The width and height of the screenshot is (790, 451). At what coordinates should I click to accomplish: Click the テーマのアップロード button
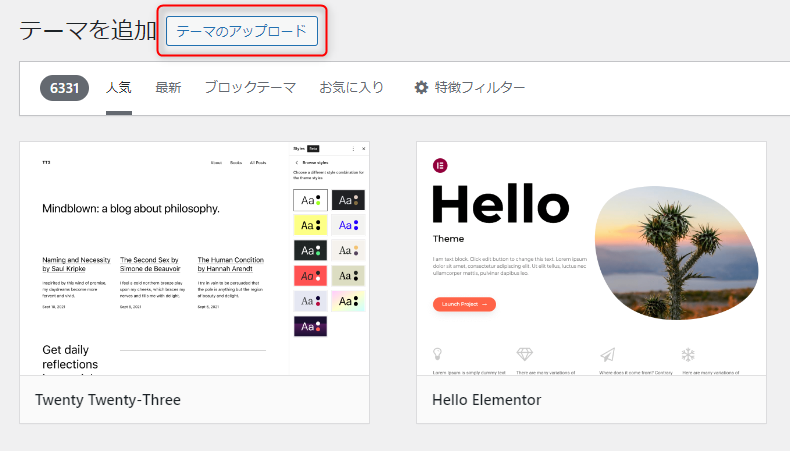[x=242, y=31]
